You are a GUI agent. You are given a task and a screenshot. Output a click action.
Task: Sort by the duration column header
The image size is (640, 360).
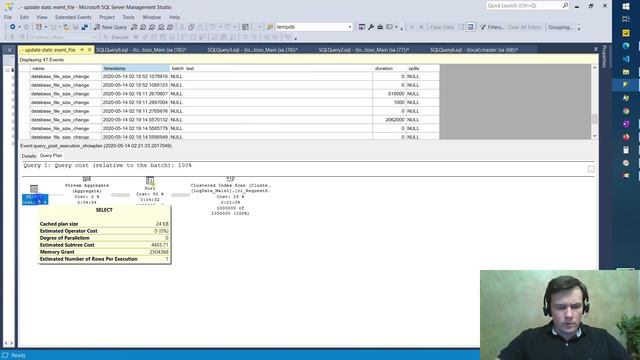[x=389, y=68]
